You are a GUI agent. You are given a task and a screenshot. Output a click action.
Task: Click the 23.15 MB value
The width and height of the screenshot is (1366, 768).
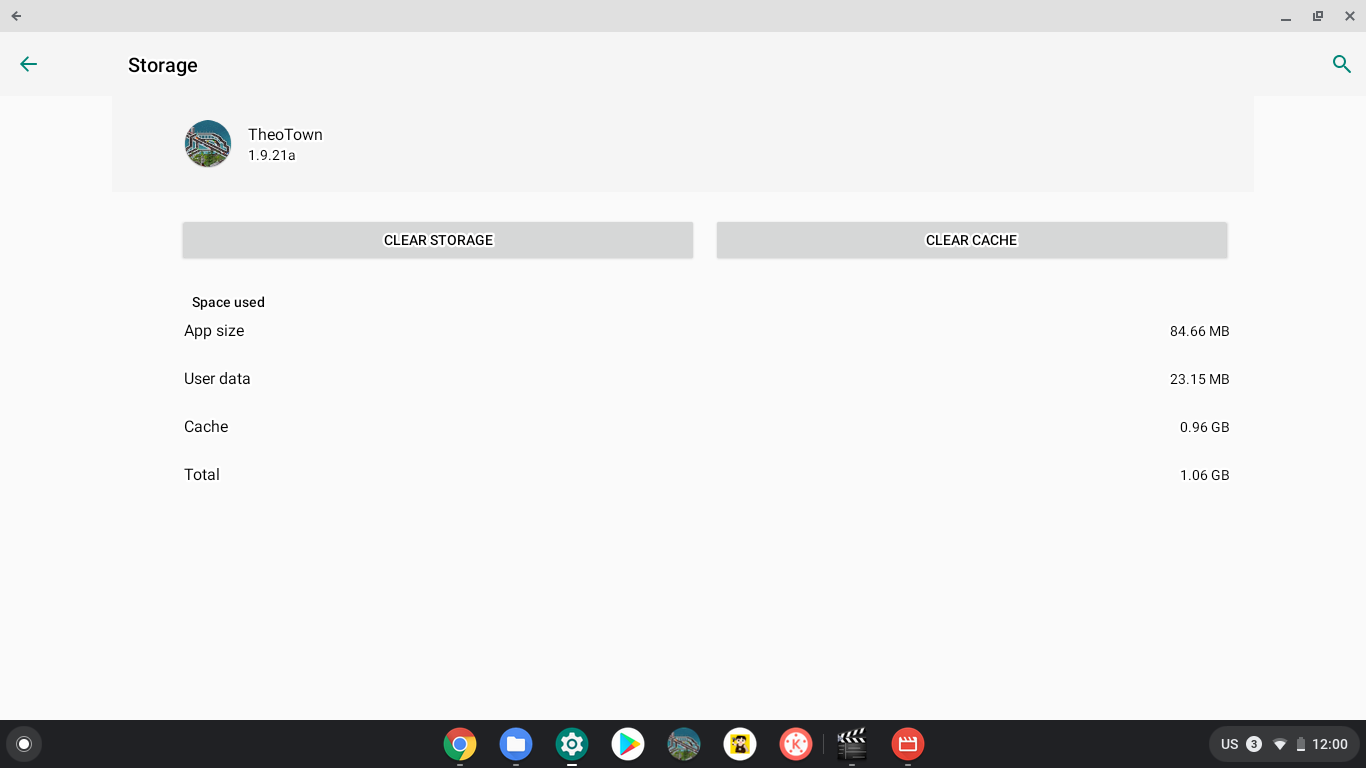[1199, 379]
